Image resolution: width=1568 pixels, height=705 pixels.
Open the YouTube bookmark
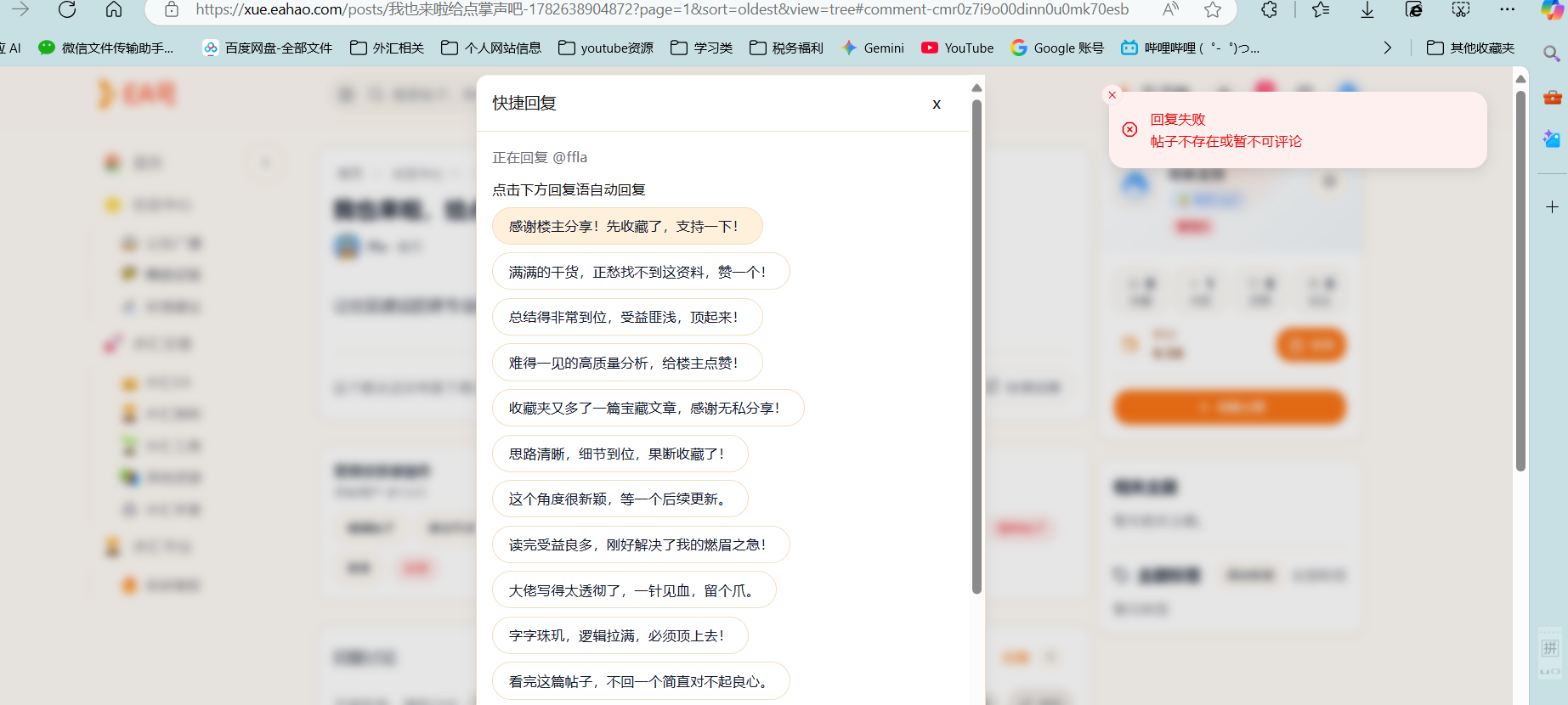[958, 48]
